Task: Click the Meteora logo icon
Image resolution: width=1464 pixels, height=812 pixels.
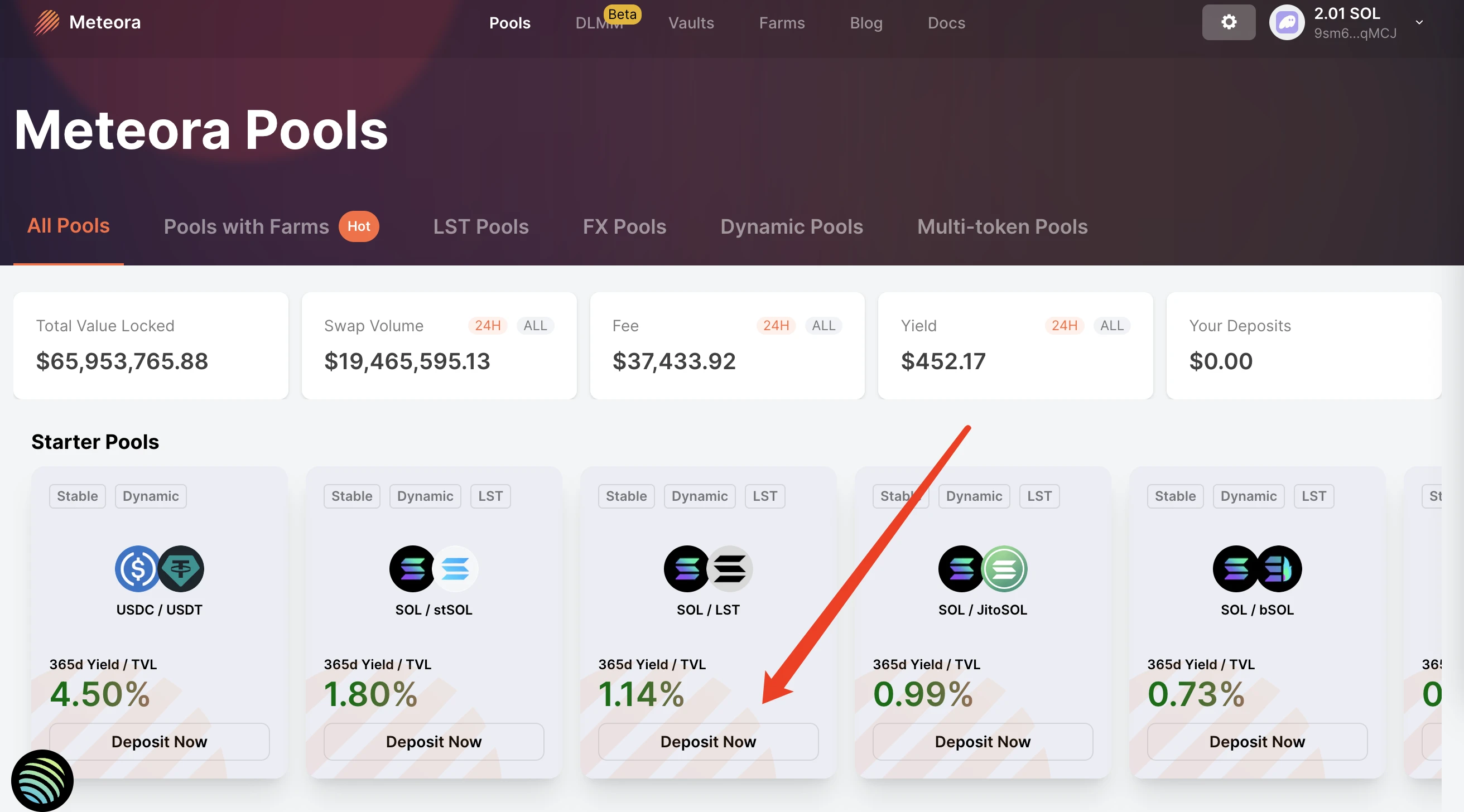Action: click(x=47, y=23)
